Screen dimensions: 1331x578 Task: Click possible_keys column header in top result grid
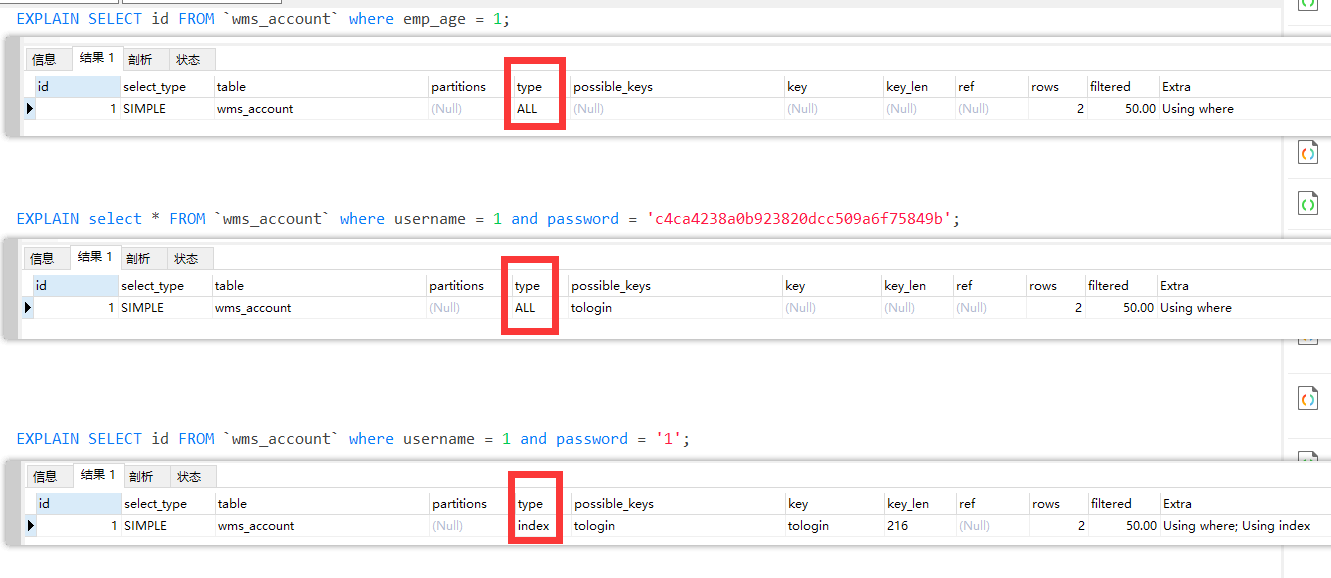[x=612, y=86]
